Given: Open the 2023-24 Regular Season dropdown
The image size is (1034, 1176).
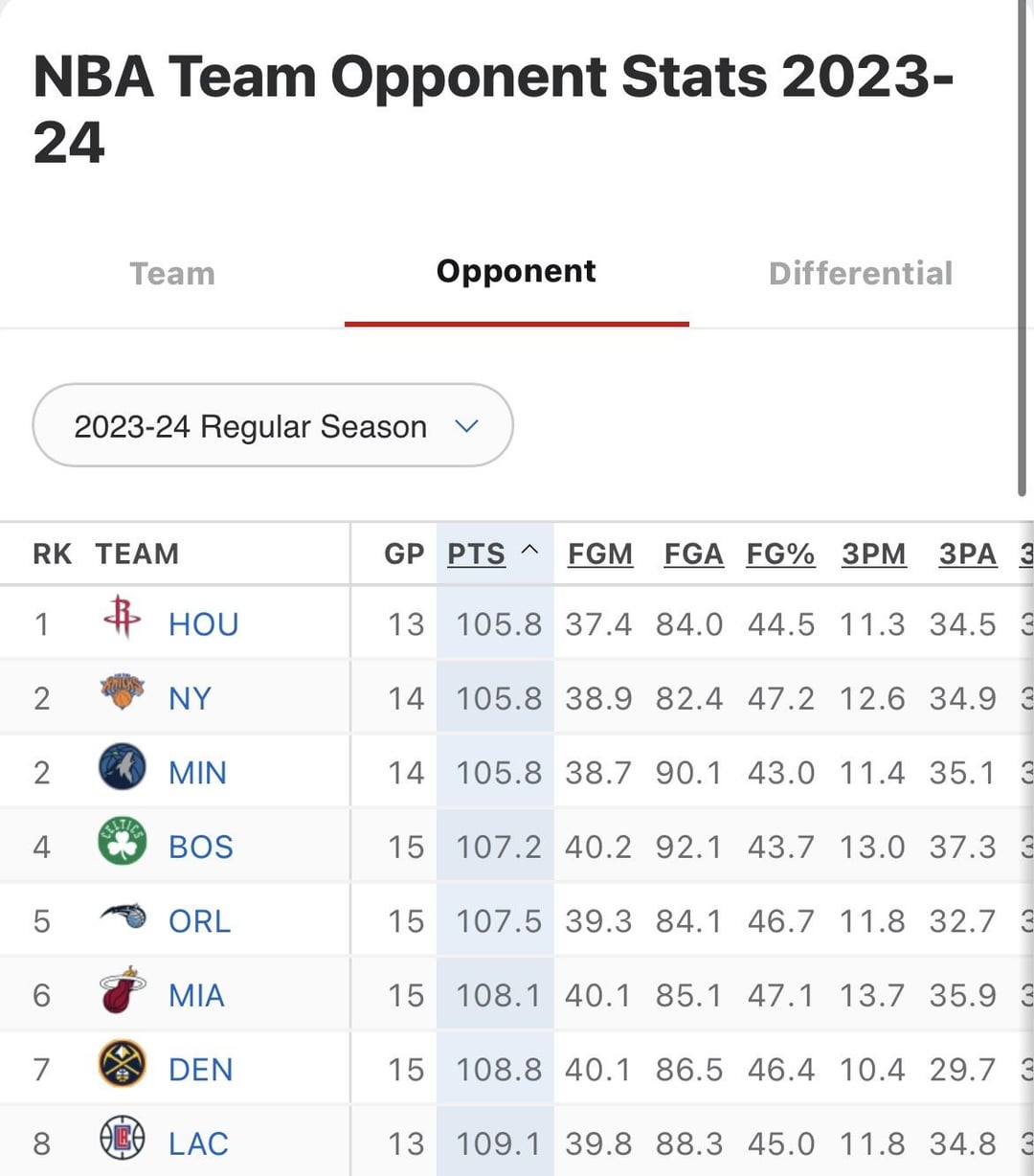Looking at the screenshot, I should pos(273,426).
